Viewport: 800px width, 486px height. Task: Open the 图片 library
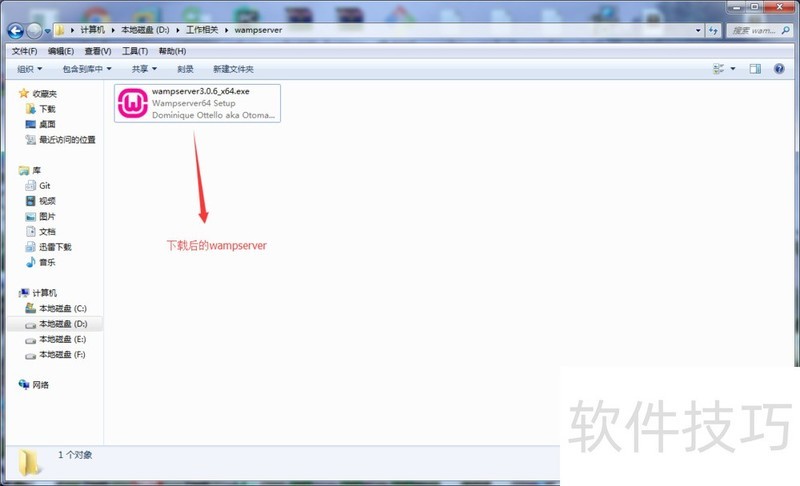(x=40, y=216)
